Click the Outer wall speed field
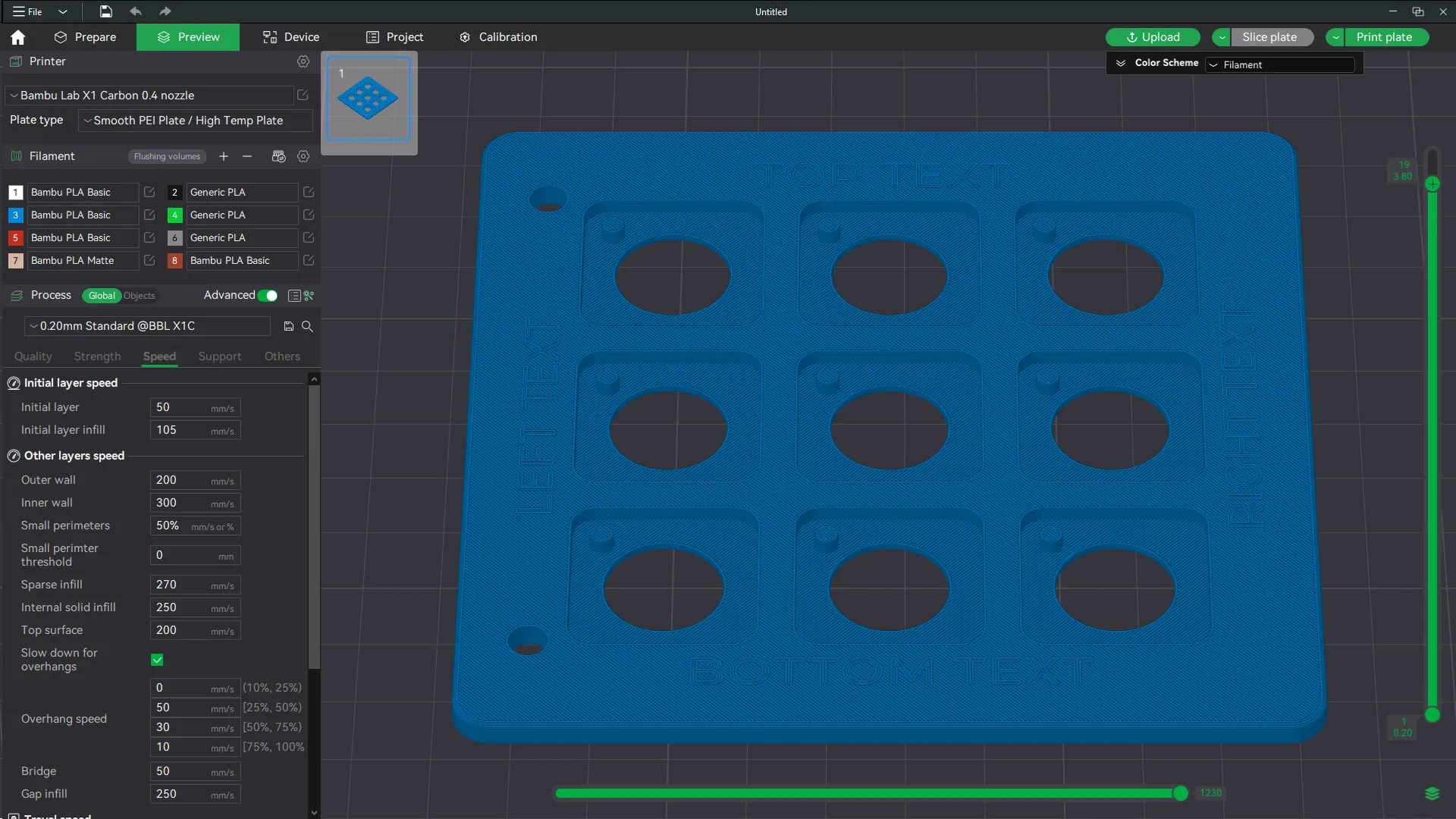 tap(196, 480)
